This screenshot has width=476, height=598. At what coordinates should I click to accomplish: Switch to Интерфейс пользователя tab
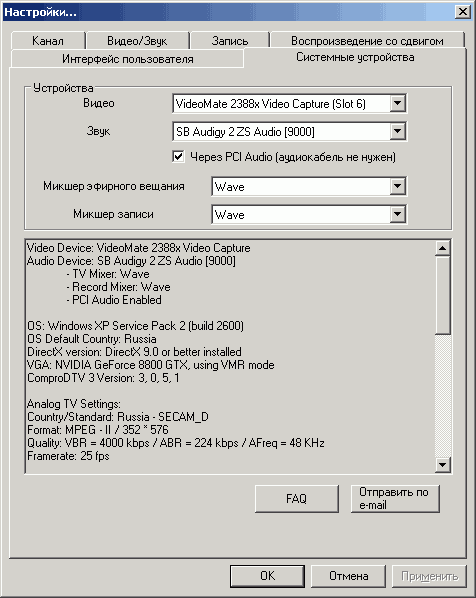[128, 59]
